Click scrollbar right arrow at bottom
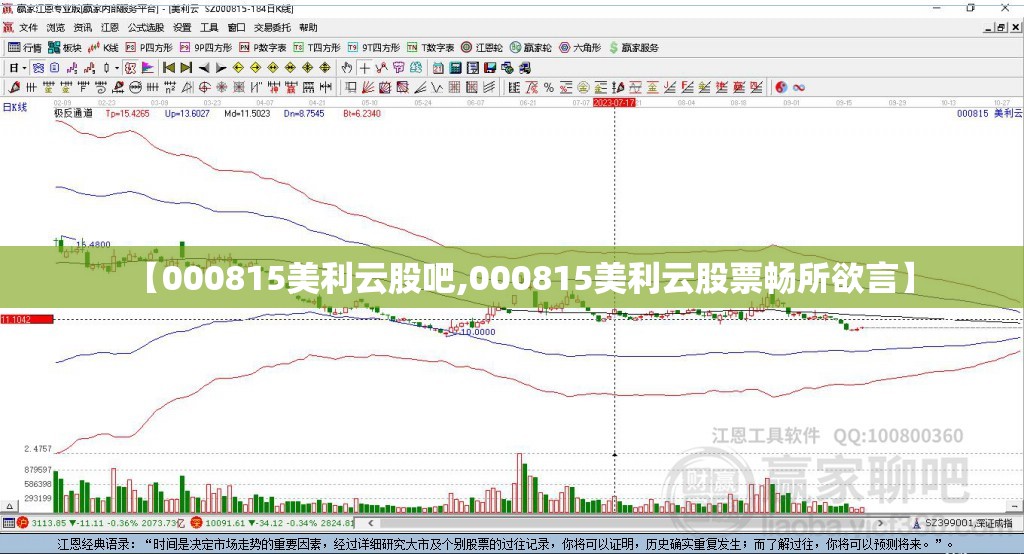Image resolution: width=1024 pixels, height=554 pixels. [880, 523]
